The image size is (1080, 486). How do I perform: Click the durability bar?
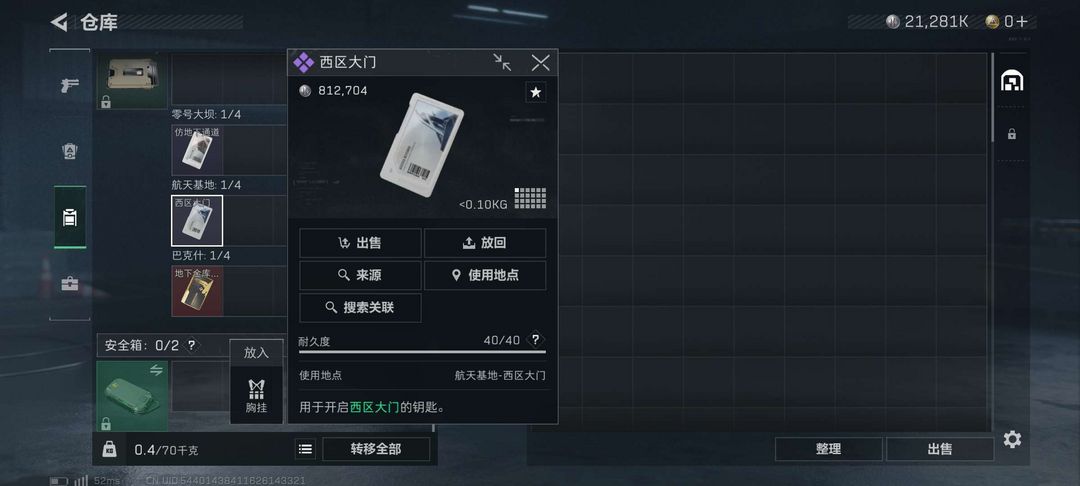coord(422,352)
